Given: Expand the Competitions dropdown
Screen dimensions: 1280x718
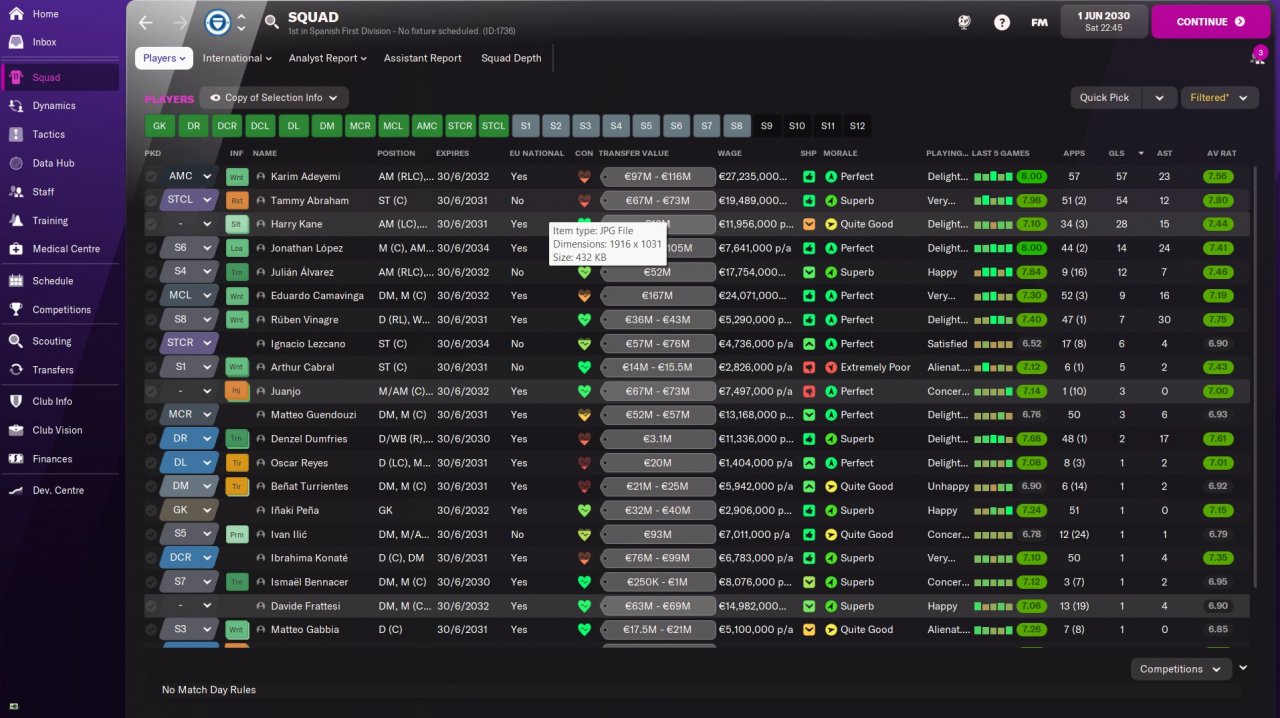Looking at the screenshot, I should coord(1181,669).
